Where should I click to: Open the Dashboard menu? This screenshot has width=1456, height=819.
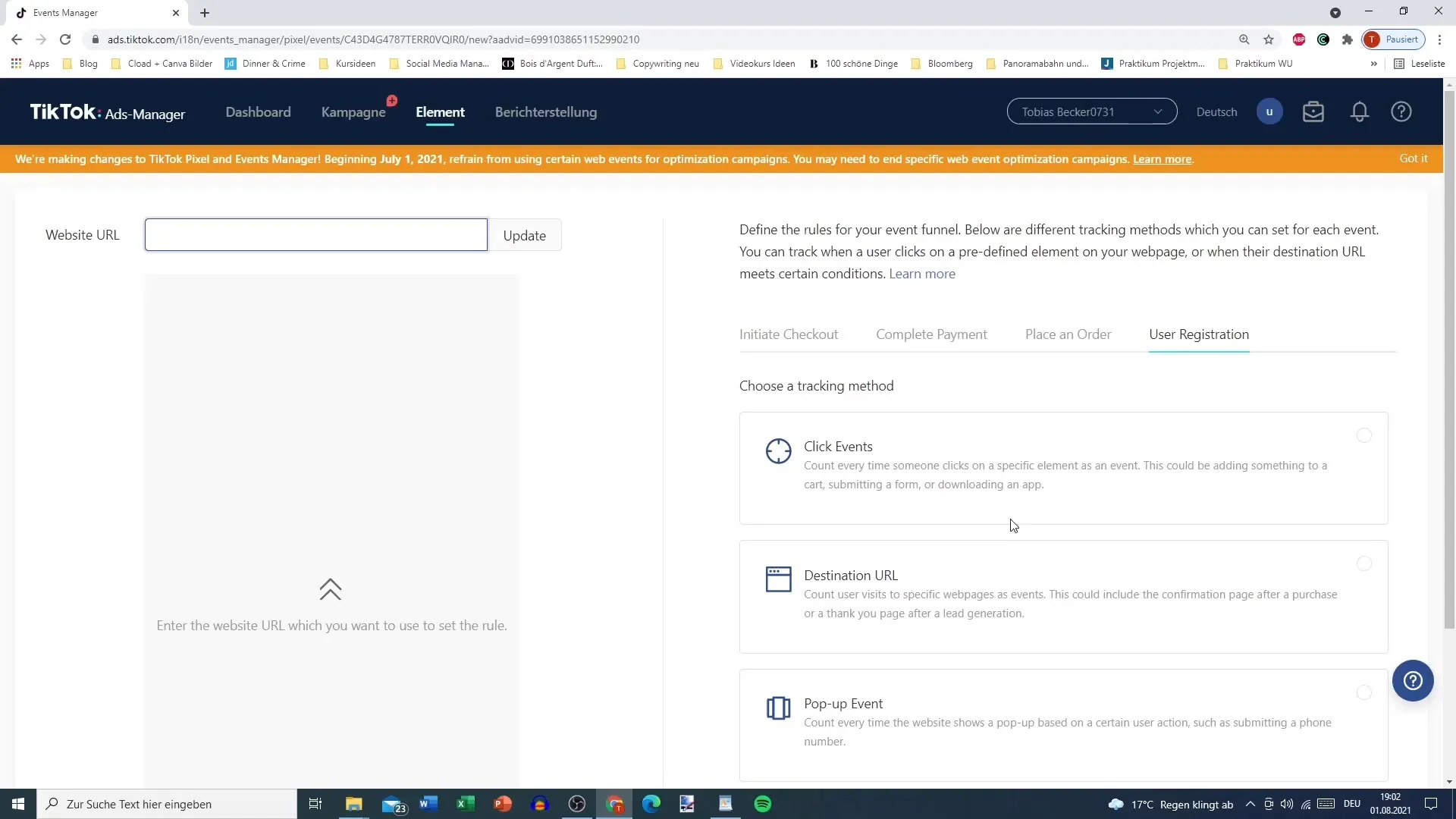point(258,112)
